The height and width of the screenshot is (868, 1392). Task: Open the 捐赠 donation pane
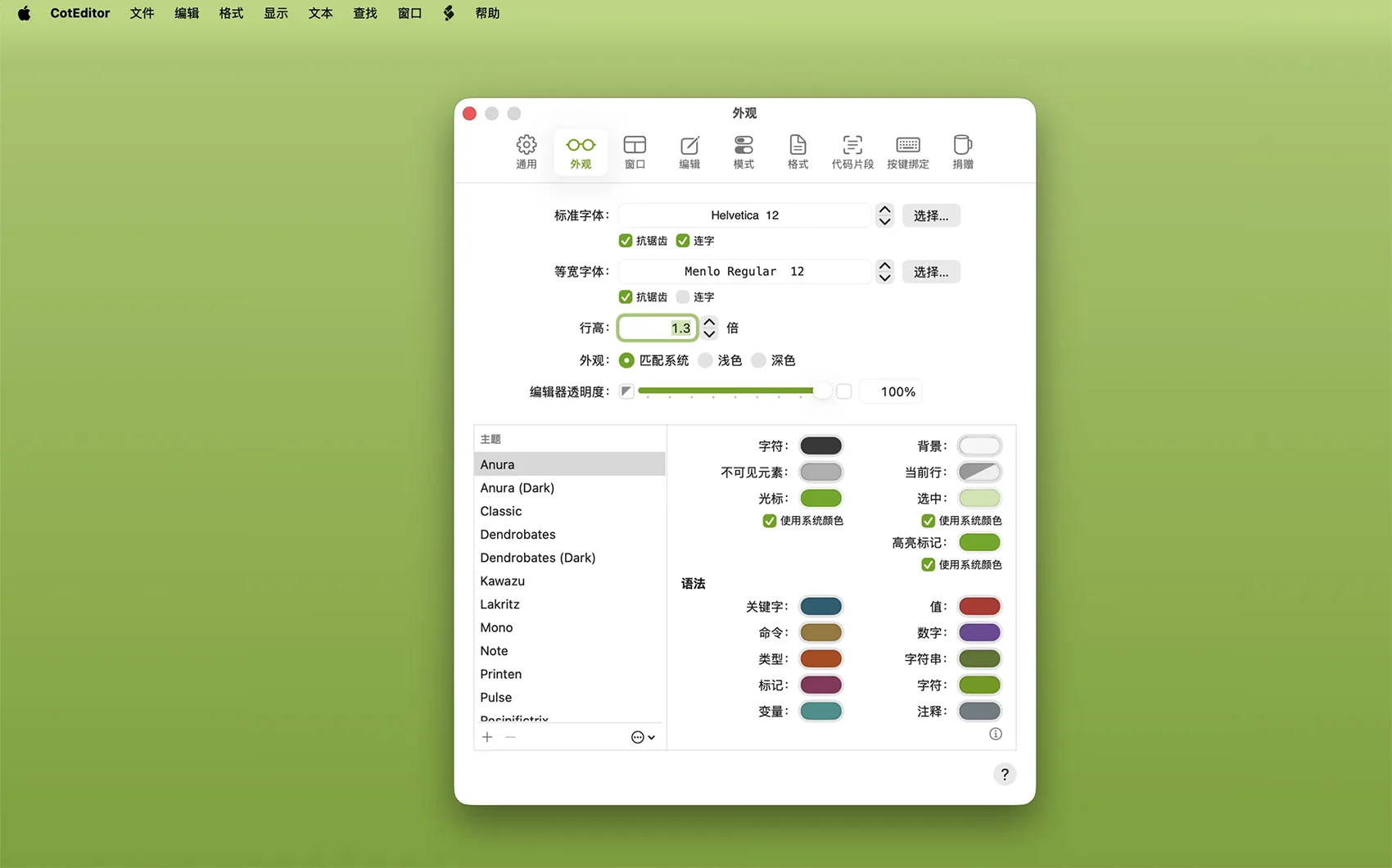click(x=963, y=152)
